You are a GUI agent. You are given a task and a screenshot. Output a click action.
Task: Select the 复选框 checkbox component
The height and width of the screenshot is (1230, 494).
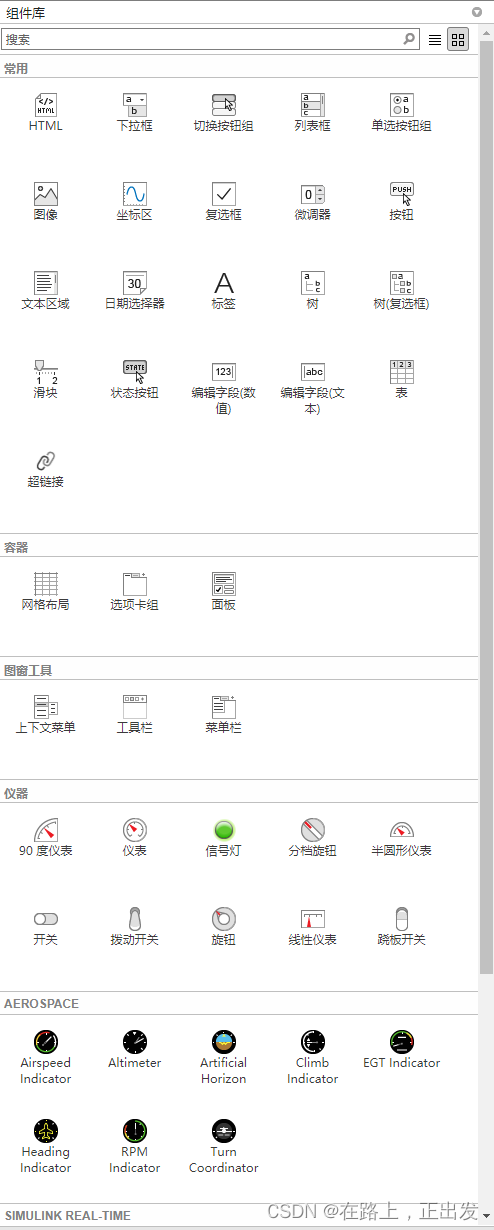pos(224,194)
